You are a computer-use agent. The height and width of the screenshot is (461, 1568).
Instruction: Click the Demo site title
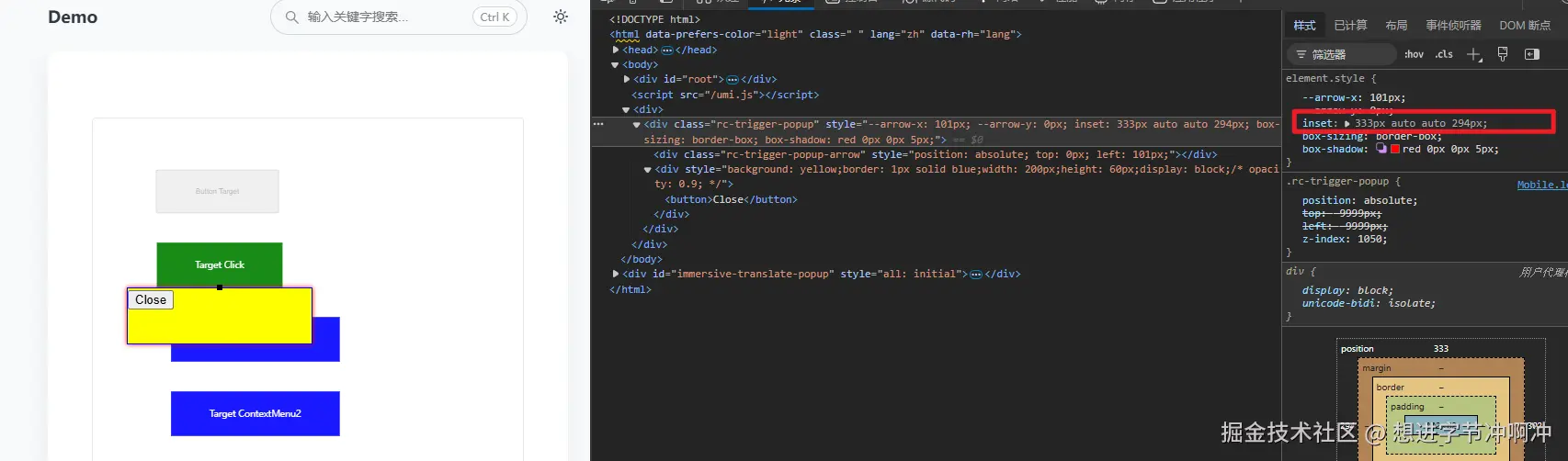tap(73, 17)
